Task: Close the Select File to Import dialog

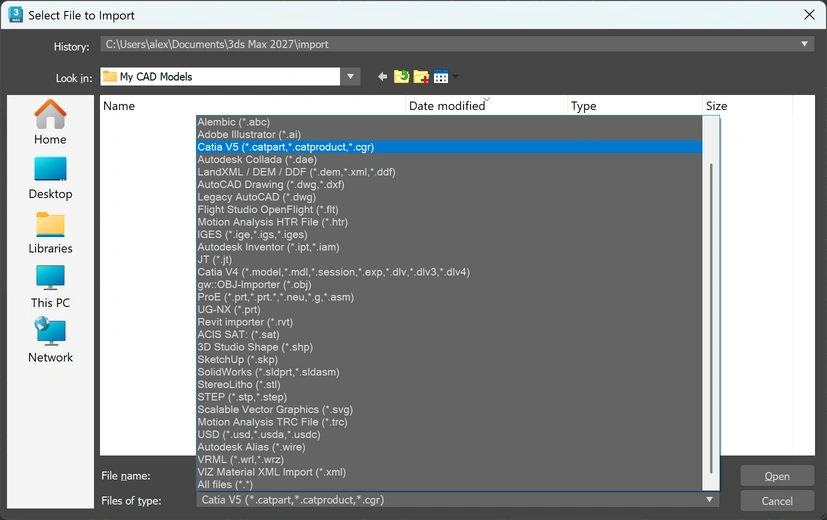Action: pyautogui.click(x=809, y=15)
